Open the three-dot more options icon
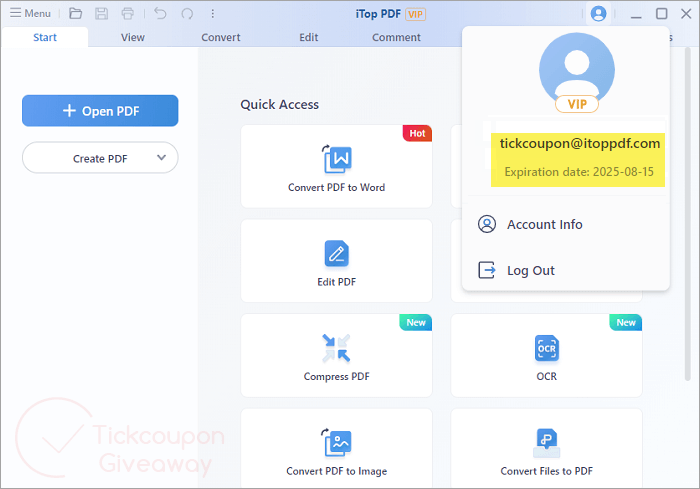The height and width of the screenshot is (489, 700). (x=212, y=13)
